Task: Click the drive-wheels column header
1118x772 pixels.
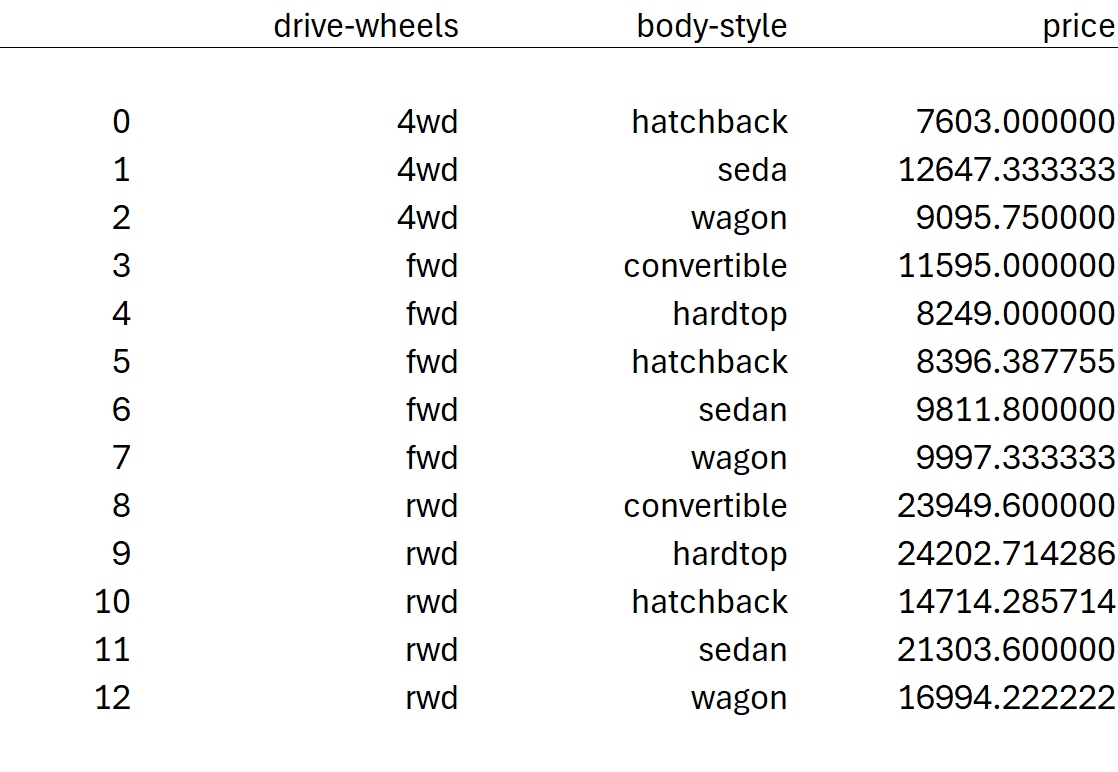Action: coord(366,26)
